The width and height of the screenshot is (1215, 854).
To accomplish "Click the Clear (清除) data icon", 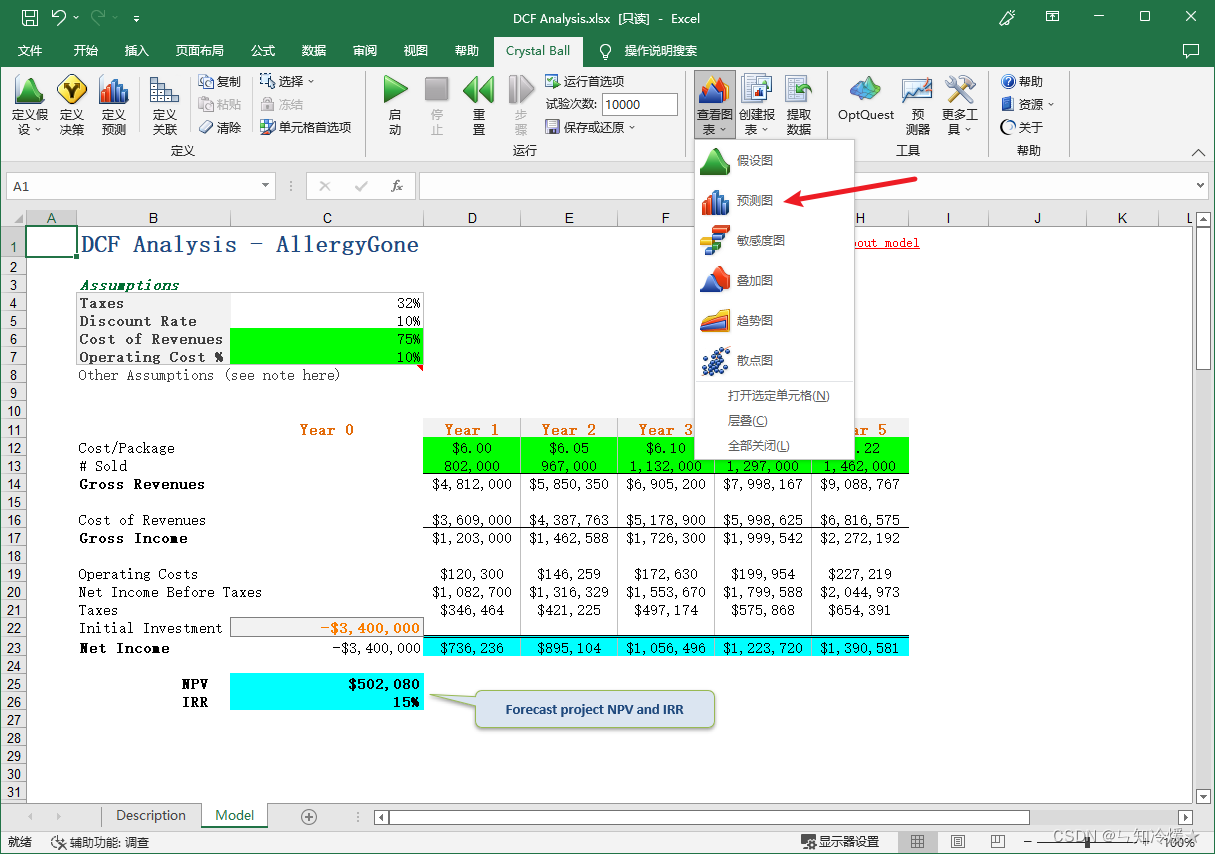I will click(219, 127).
